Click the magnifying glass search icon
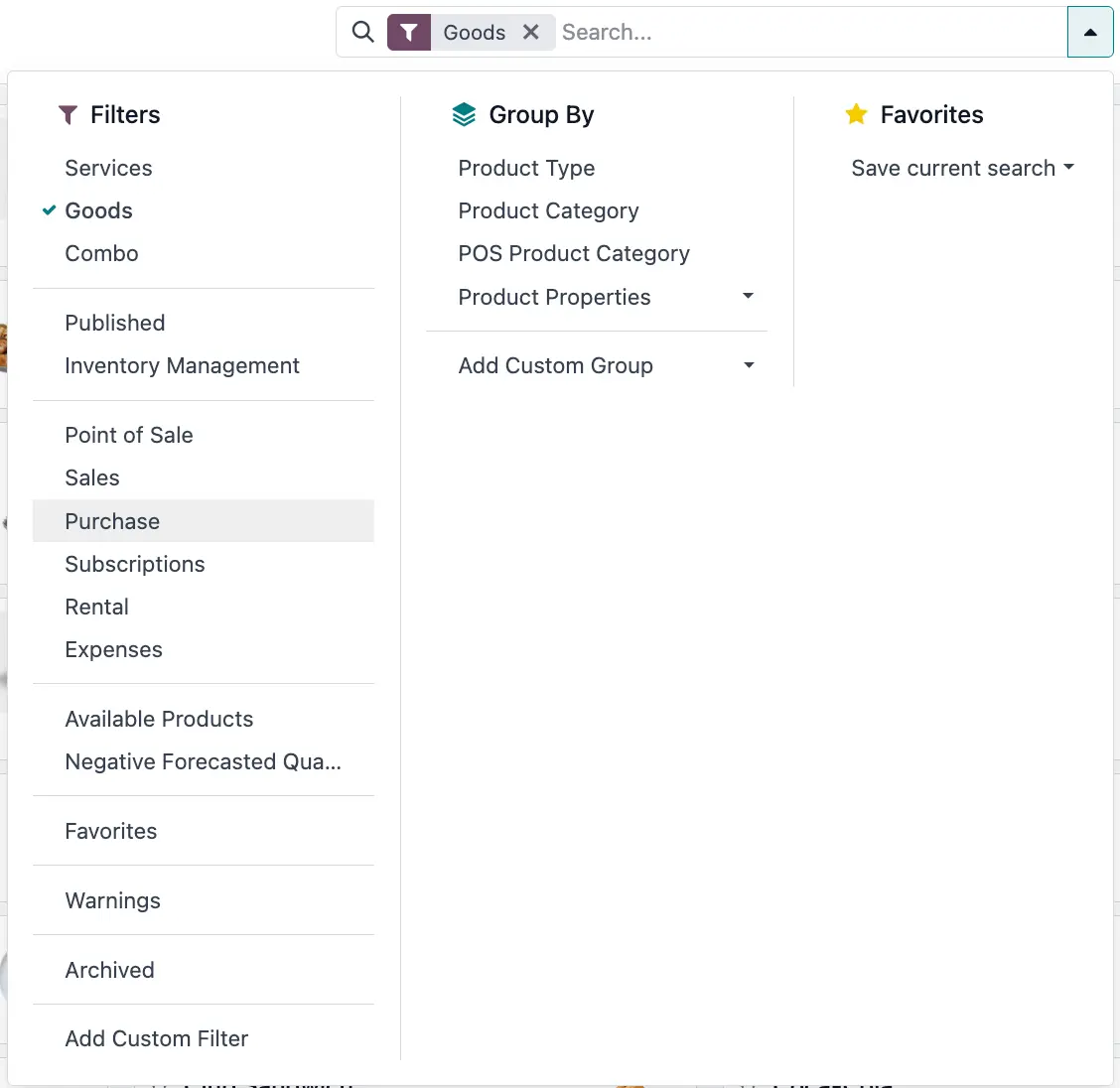This screenshot has width=1120, height=1088. pyautogui.click(x=362, y=32)
